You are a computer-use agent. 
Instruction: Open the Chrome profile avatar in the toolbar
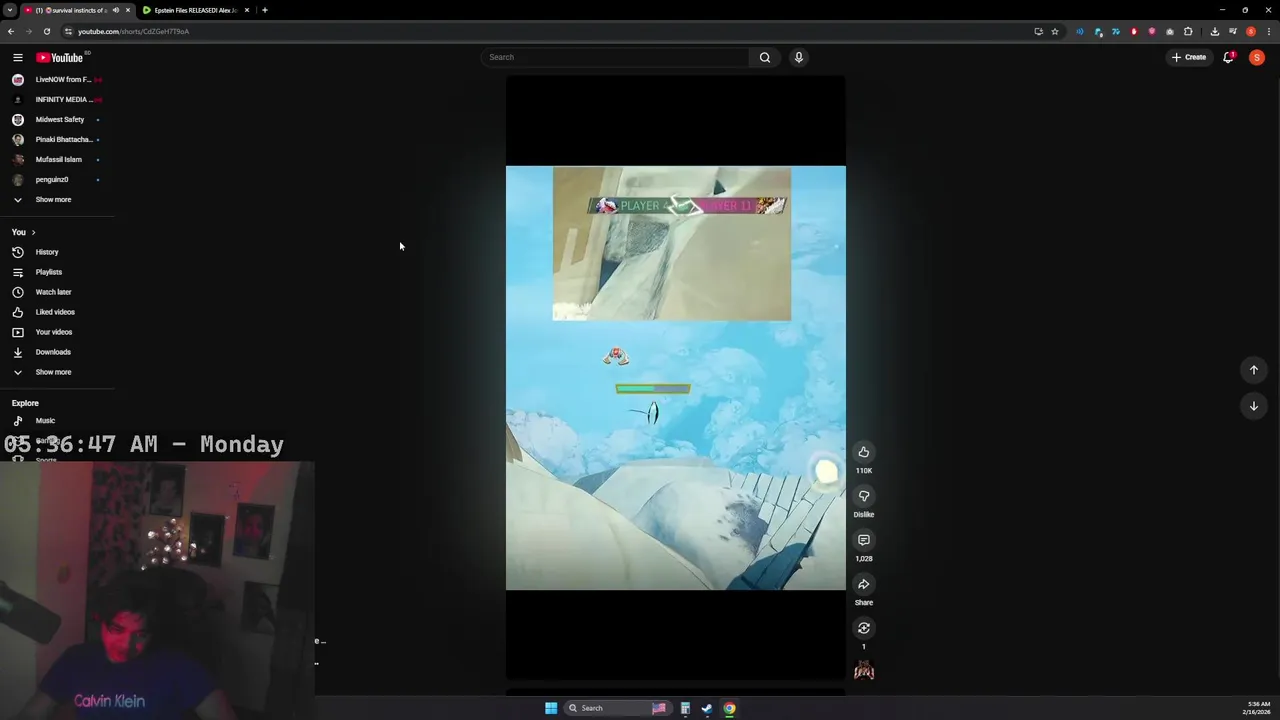coord(1251,31)
